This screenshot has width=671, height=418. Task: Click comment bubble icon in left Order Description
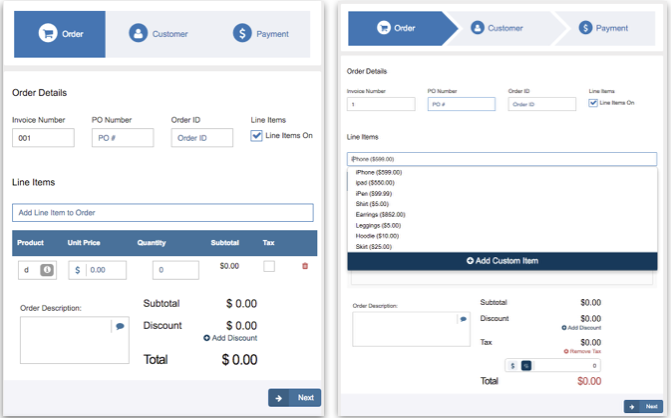[120, 326]
